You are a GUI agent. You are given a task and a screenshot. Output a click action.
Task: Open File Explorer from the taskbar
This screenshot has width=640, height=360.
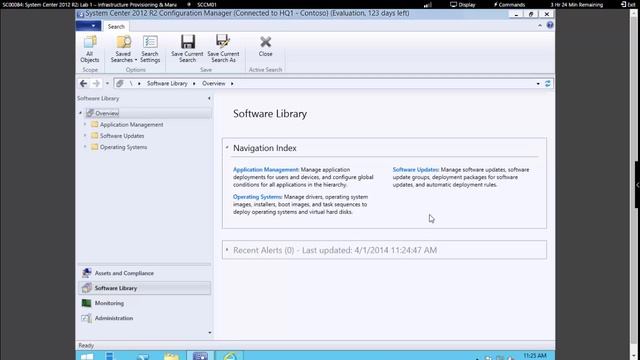171,356
